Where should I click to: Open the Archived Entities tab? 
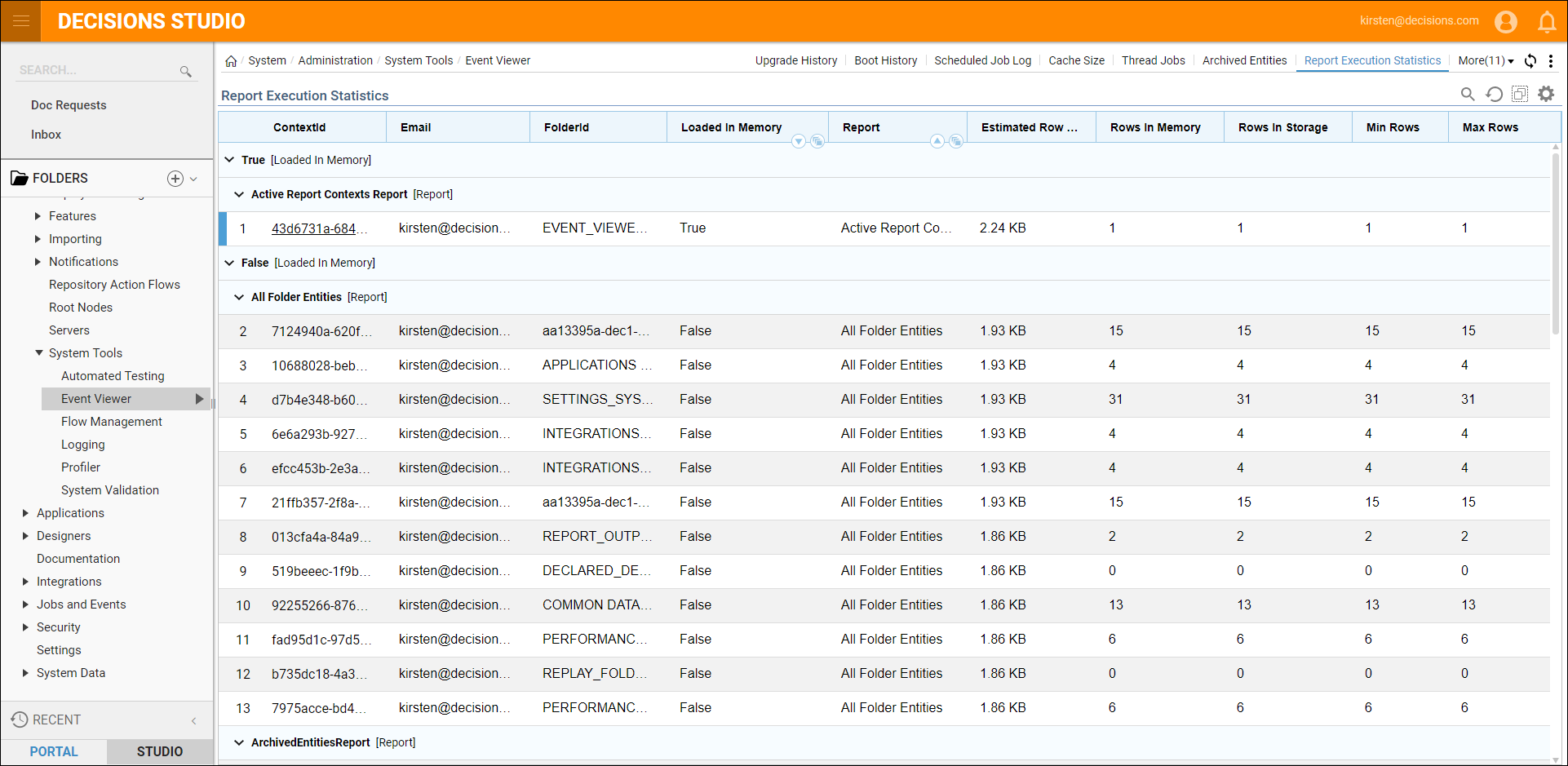point(1244,61)
